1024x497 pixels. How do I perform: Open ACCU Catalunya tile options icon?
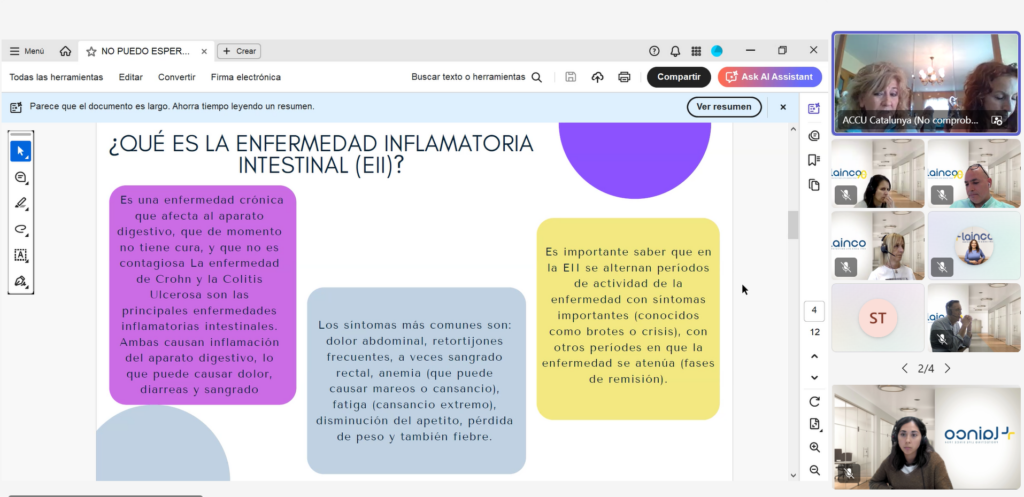tap(997, 120)
